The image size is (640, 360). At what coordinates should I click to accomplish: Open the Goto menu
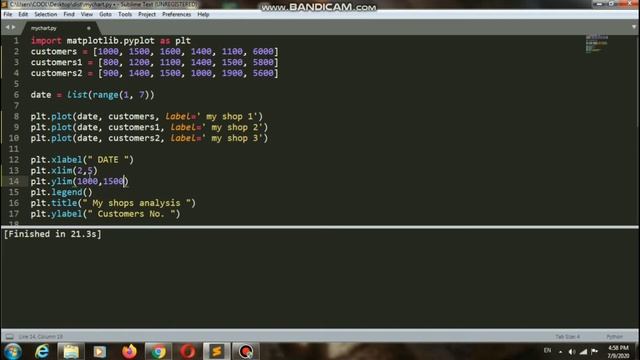[x=105, y=14]
